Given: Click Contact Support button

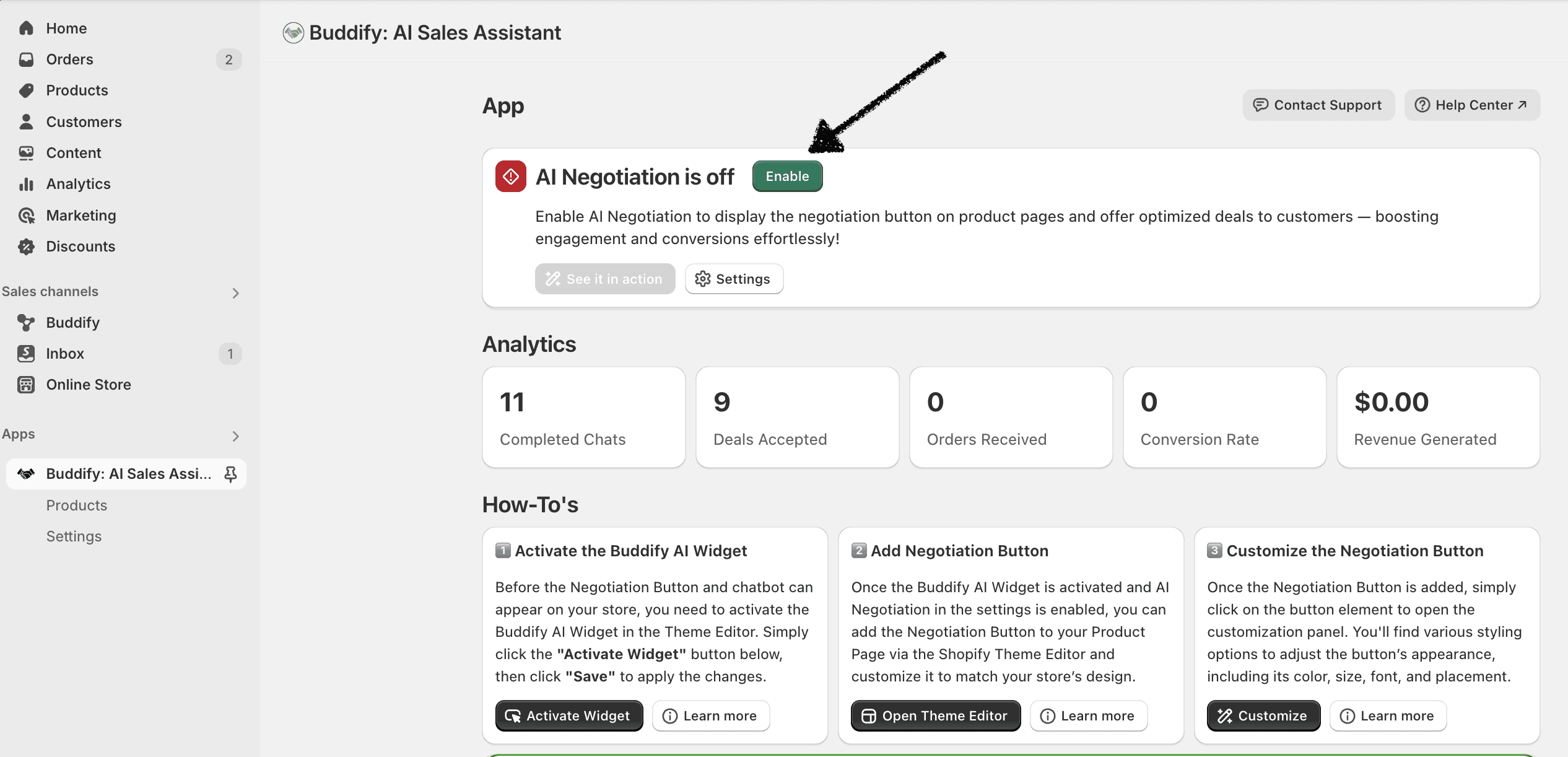Looking at the screenshot, I should point(1318,105).
